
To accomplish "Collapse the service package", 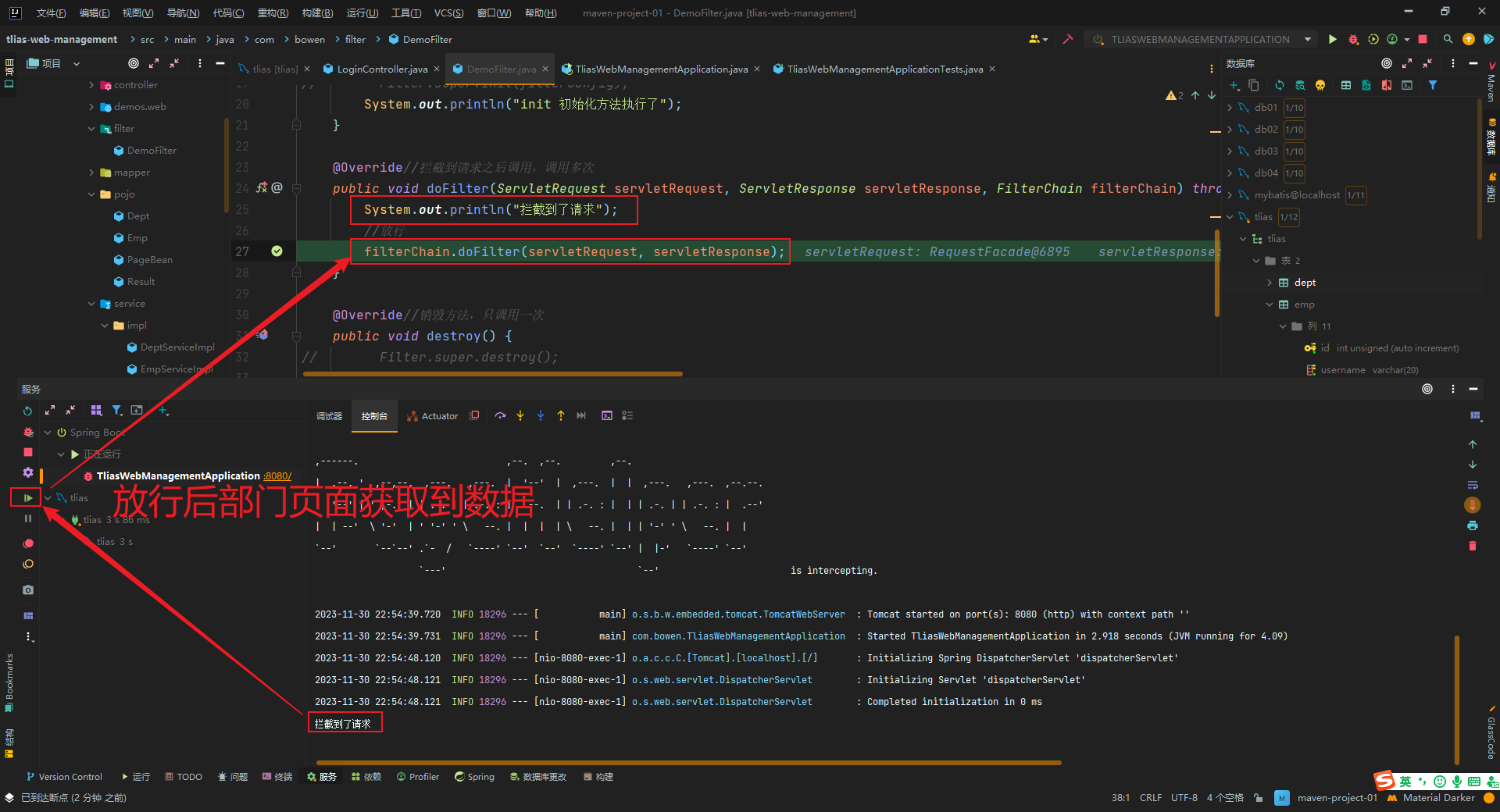I will [91, 304].
